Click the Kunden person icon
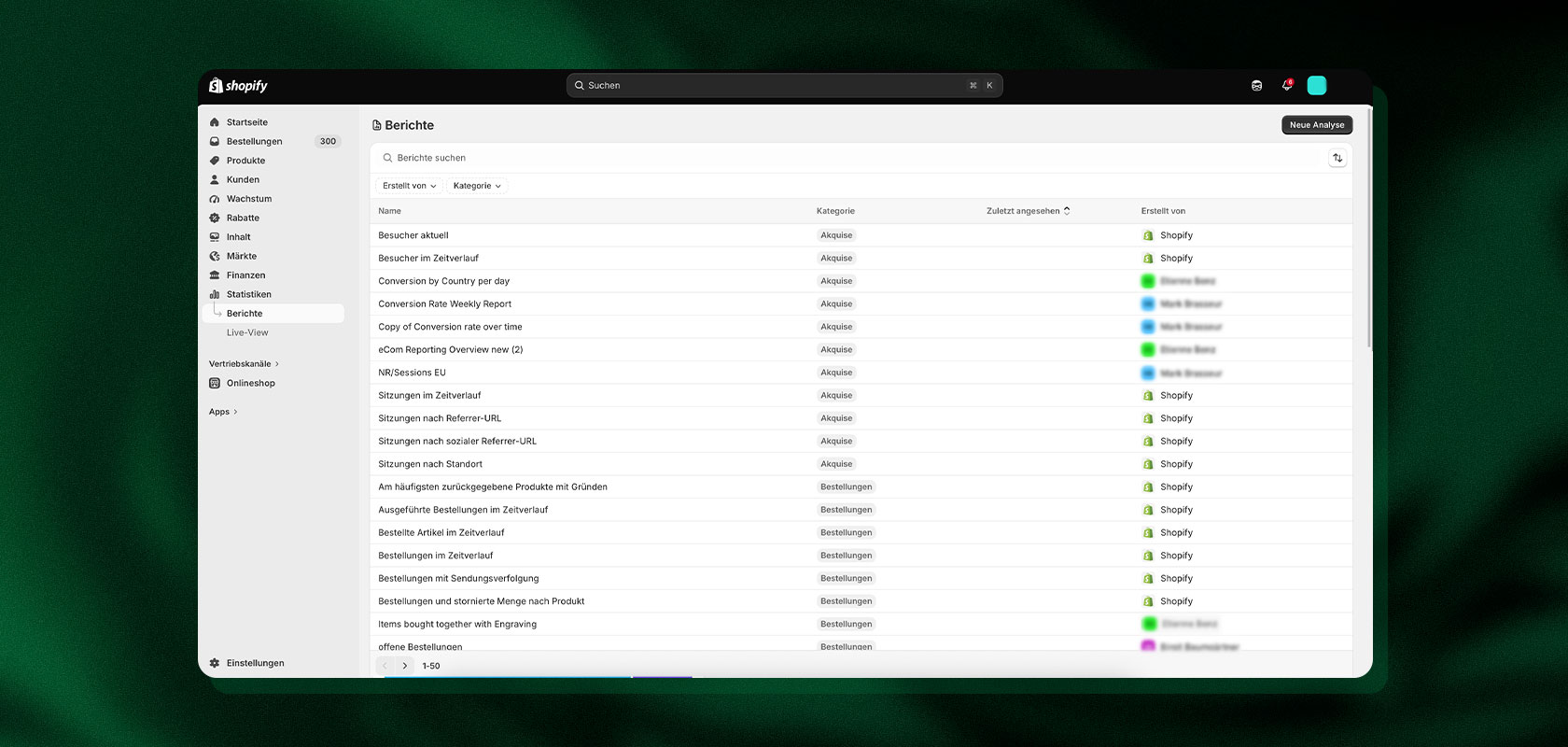 pos(215,180)
